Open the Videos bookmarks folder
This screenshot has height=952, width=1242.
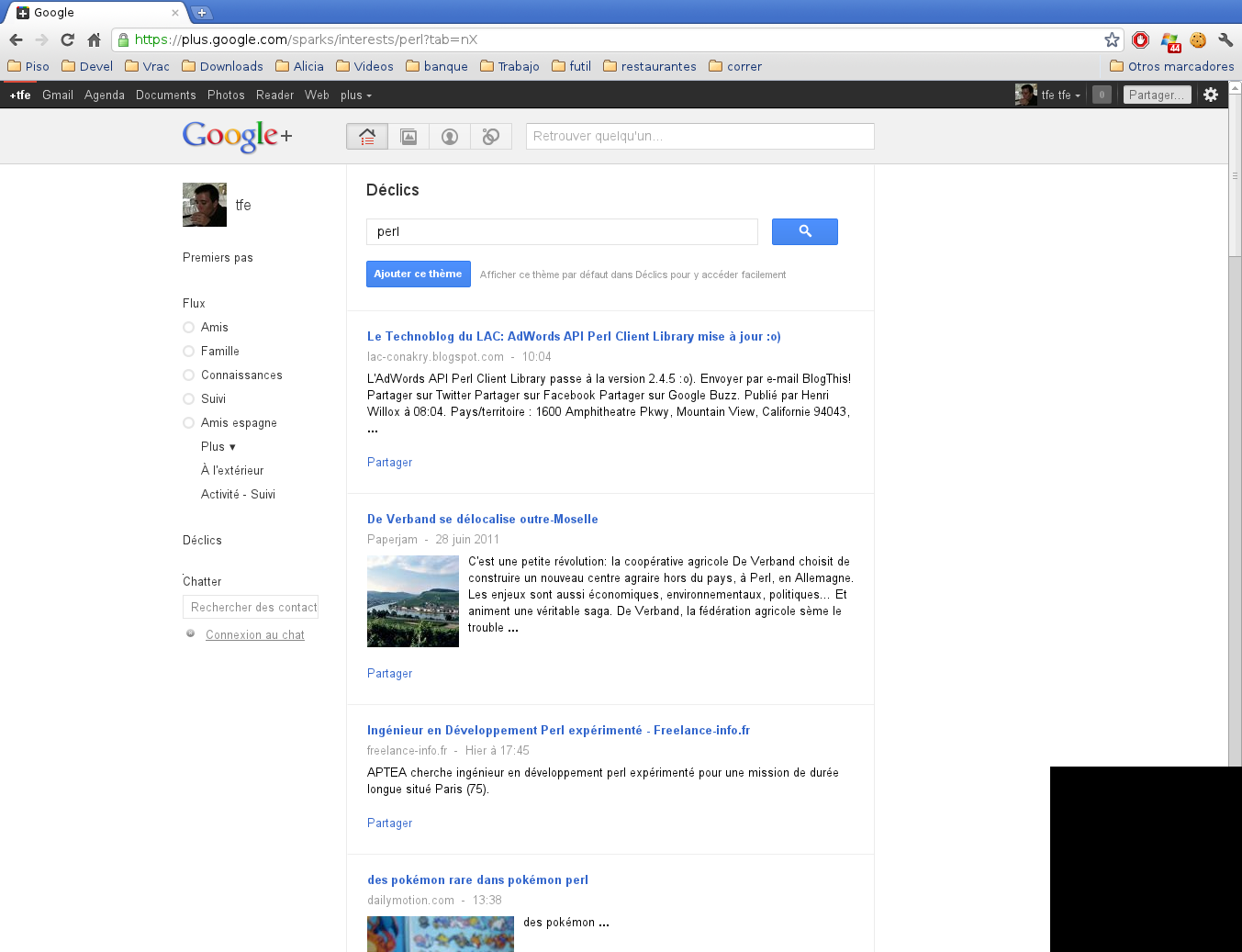pyautogui.click(x=364, y=66)
